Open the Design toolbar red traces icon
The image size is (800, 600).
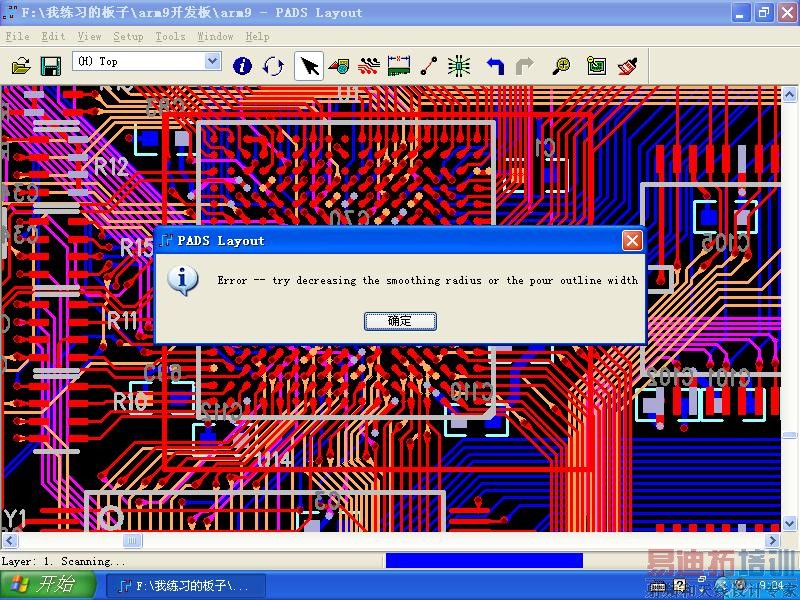(369, 66)
